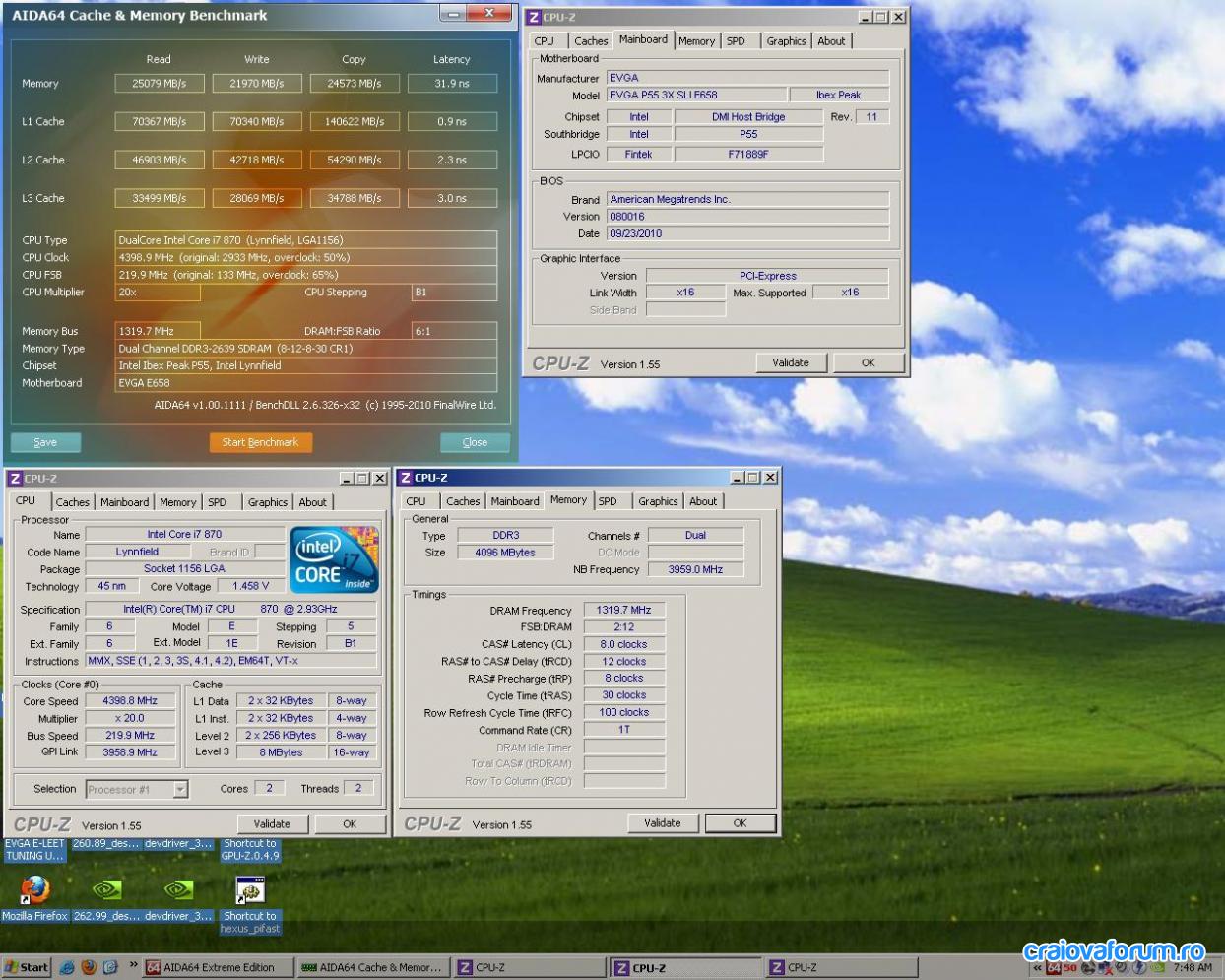Click the Memory Size field '4096 MBytes'
This screenshot has width=1225, height=980.
(x=506, y=553)
